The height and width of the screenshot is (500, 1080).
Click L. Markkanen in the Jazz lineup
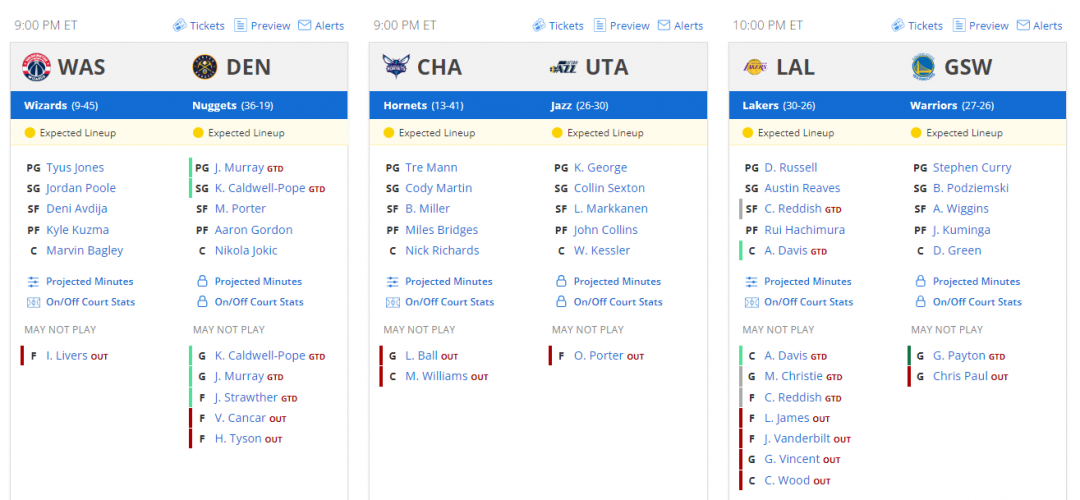point(610,209)
